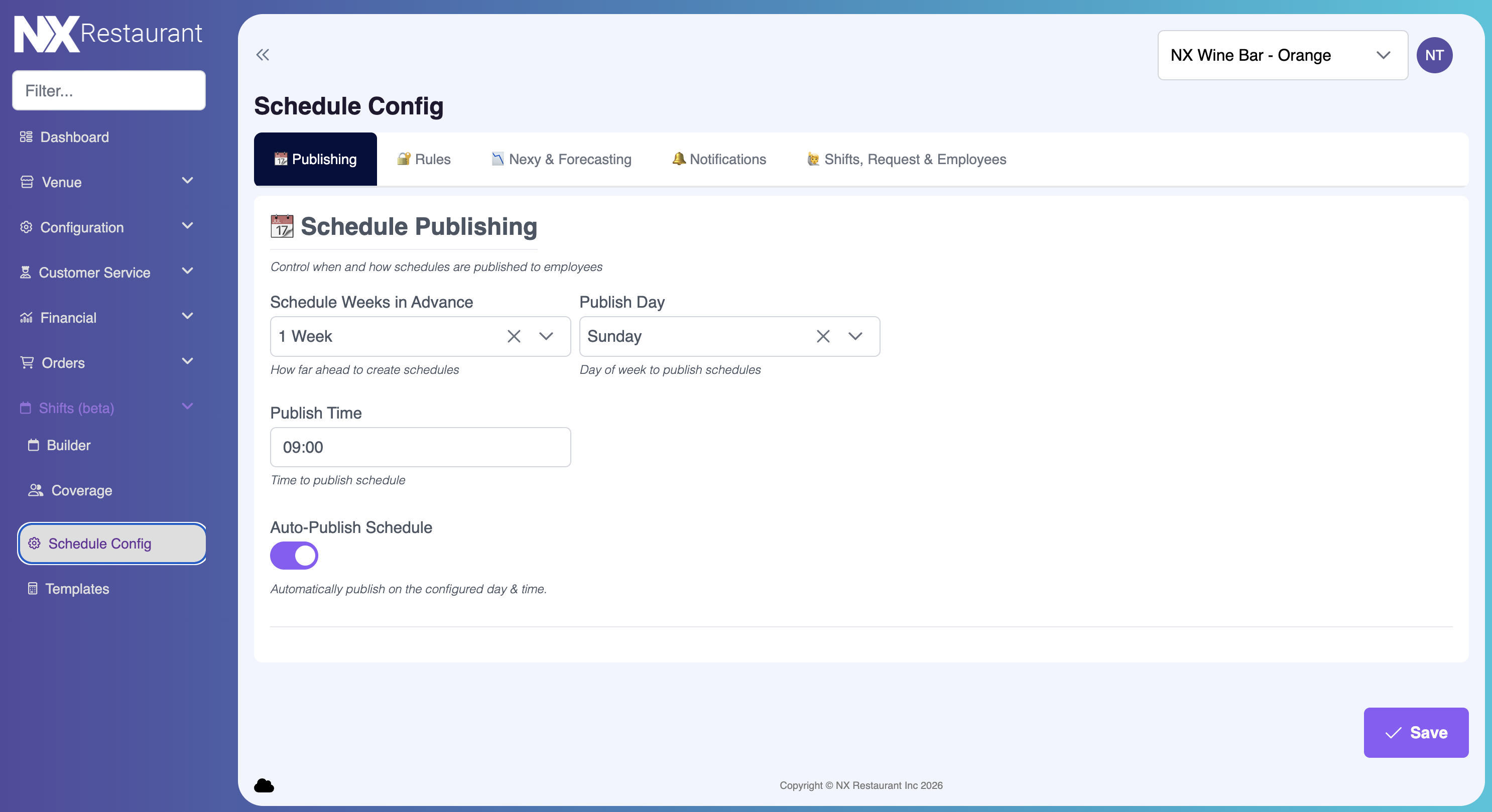Click the NX Restaurant logo
The width and height of the screenshot is (1492, 812).
107,33
